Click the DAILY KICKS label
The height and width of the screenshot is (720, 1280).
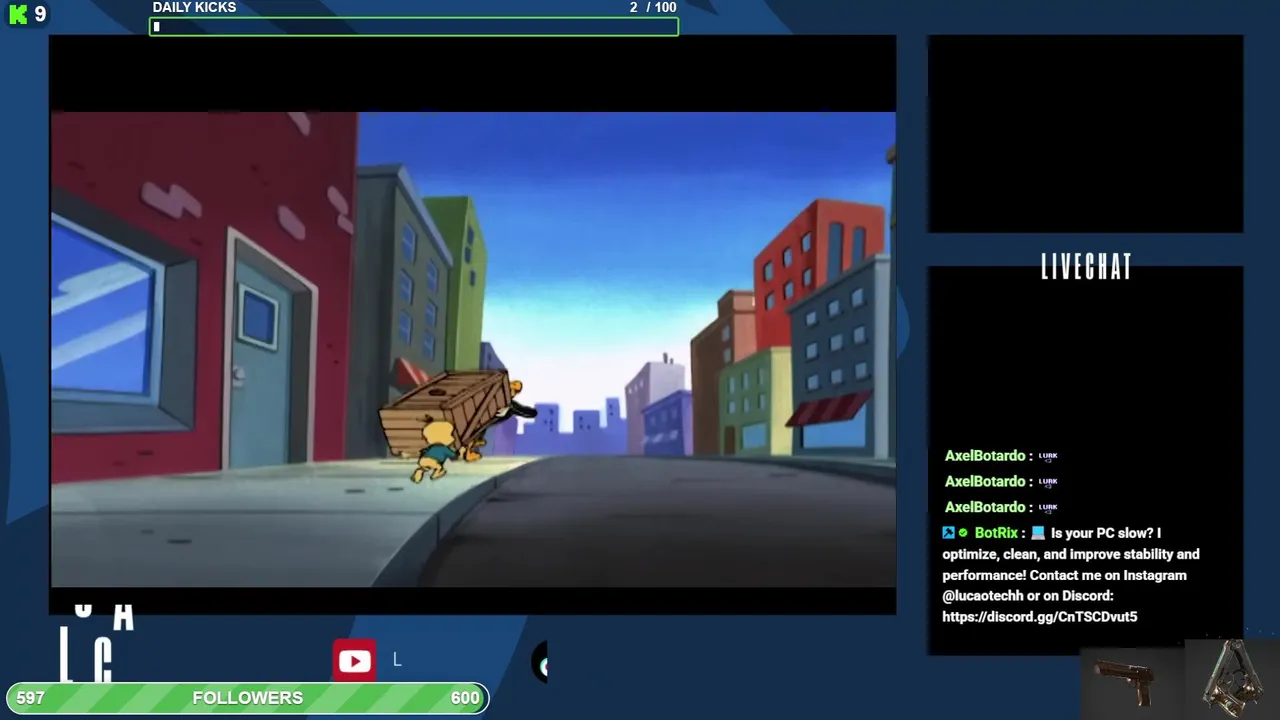[194, 7]
